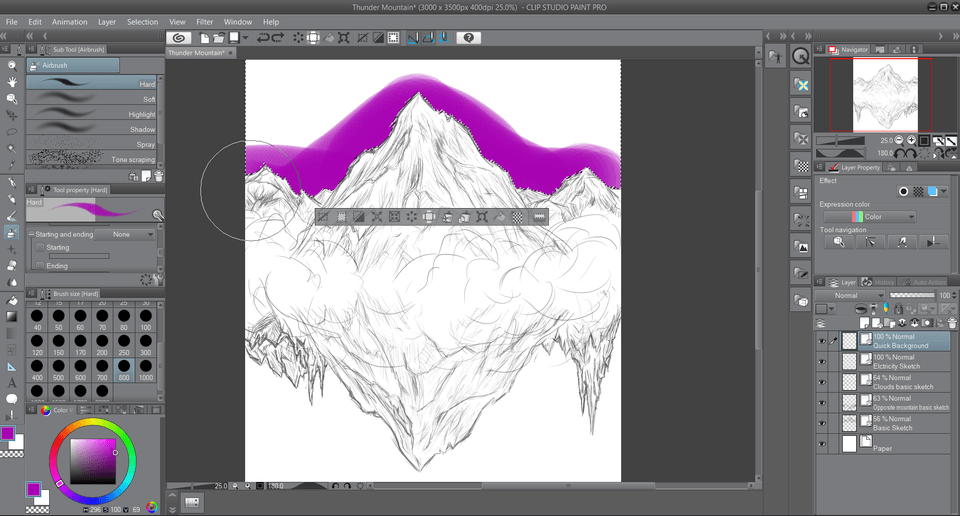Select the Spray airbrush sub tool
Screen dimensions: 960x516
pyautogui.click(x=90, y=144)
